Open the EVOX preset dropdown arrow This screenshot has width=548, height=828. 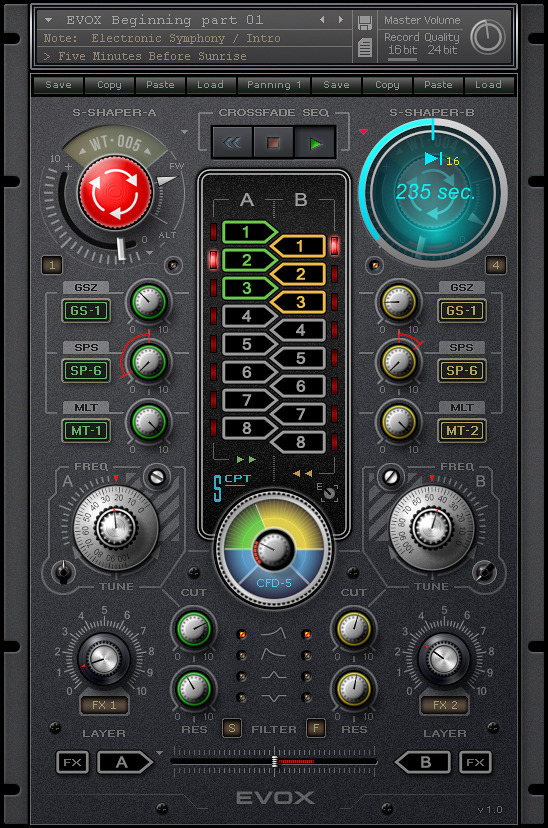pos(48,20)
